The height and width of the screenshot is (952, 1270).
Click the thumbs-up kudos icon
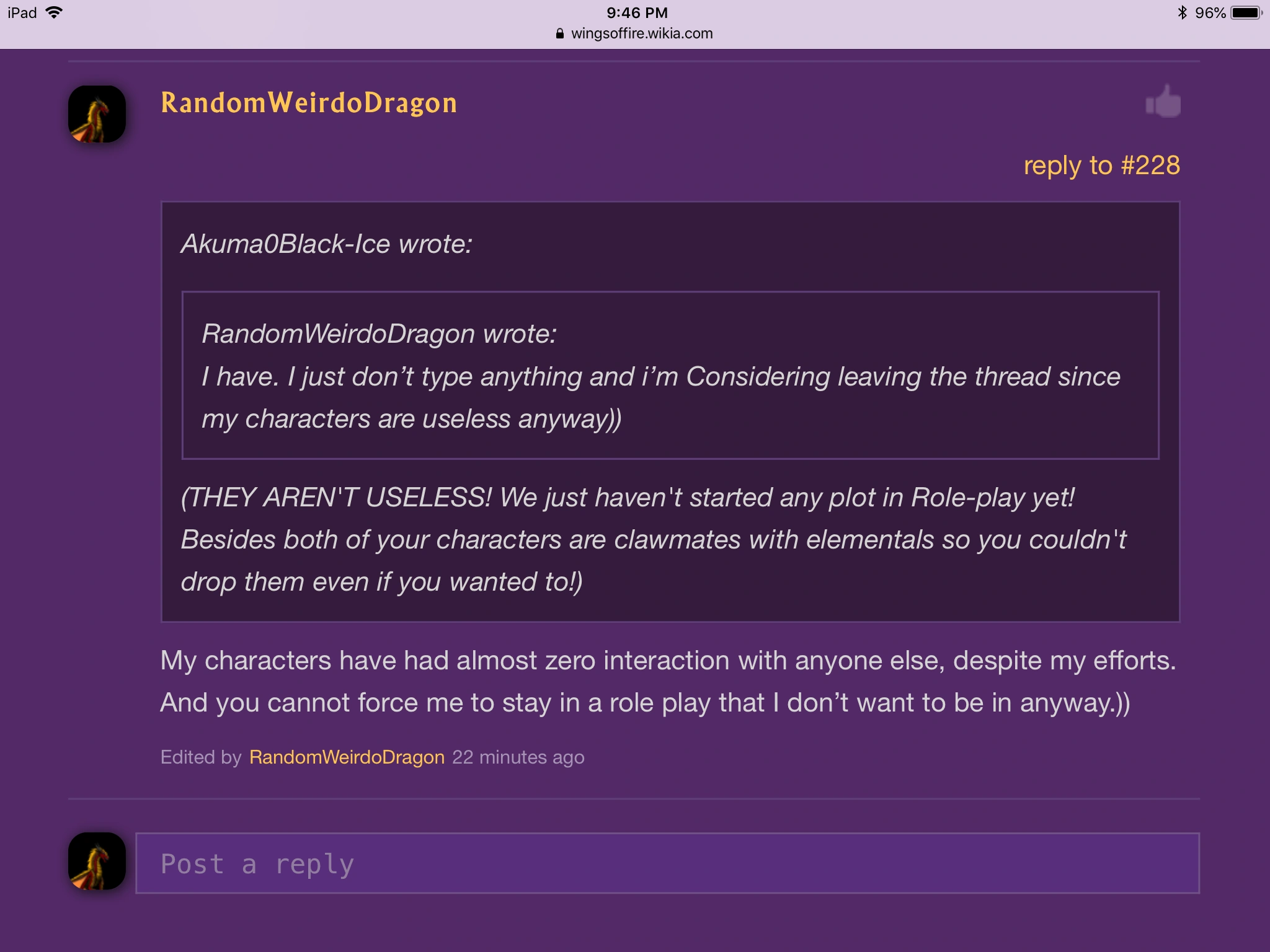1163,102
